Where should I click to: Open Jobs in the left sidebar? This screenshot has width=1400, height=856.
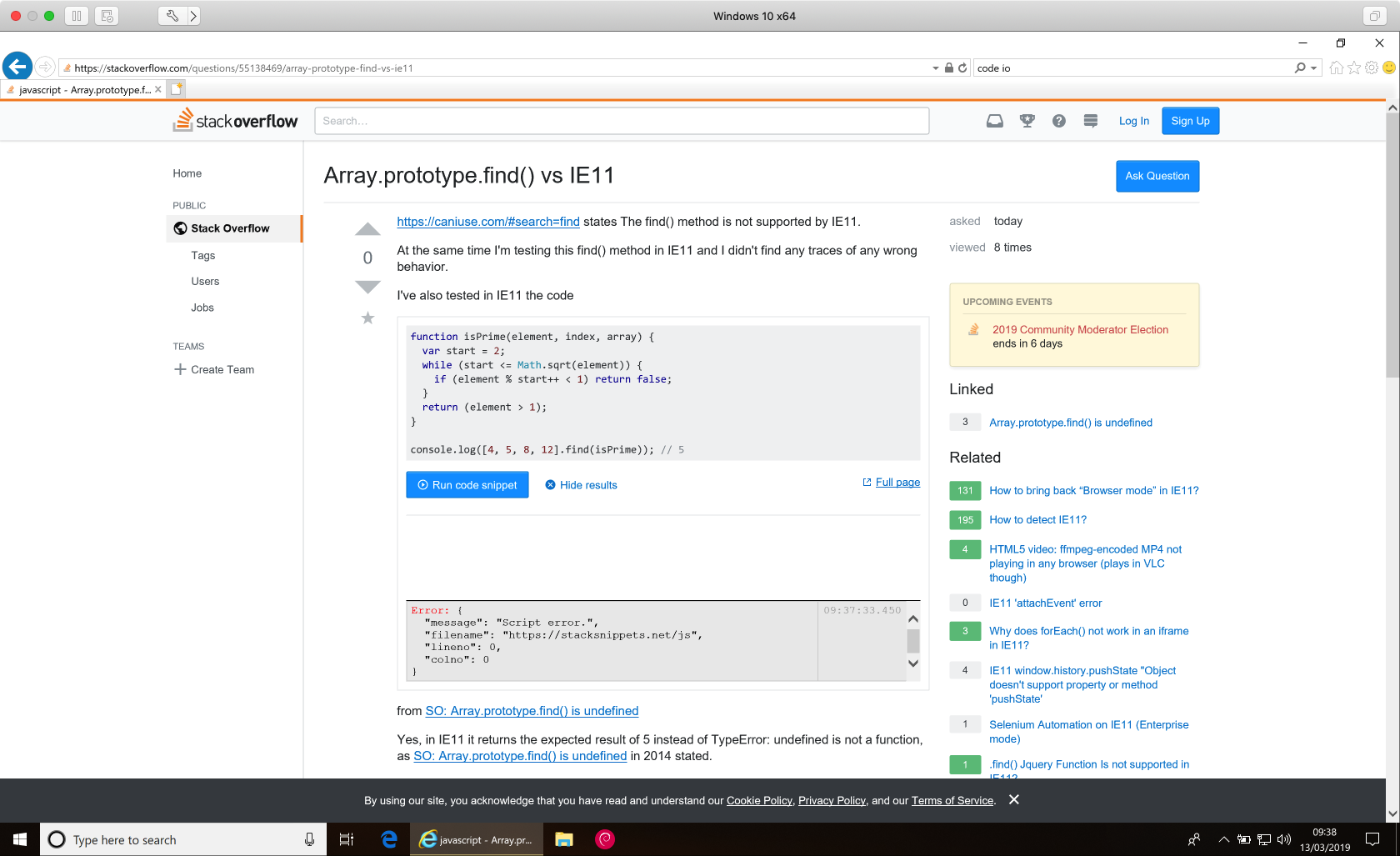[x=202, y=308]
